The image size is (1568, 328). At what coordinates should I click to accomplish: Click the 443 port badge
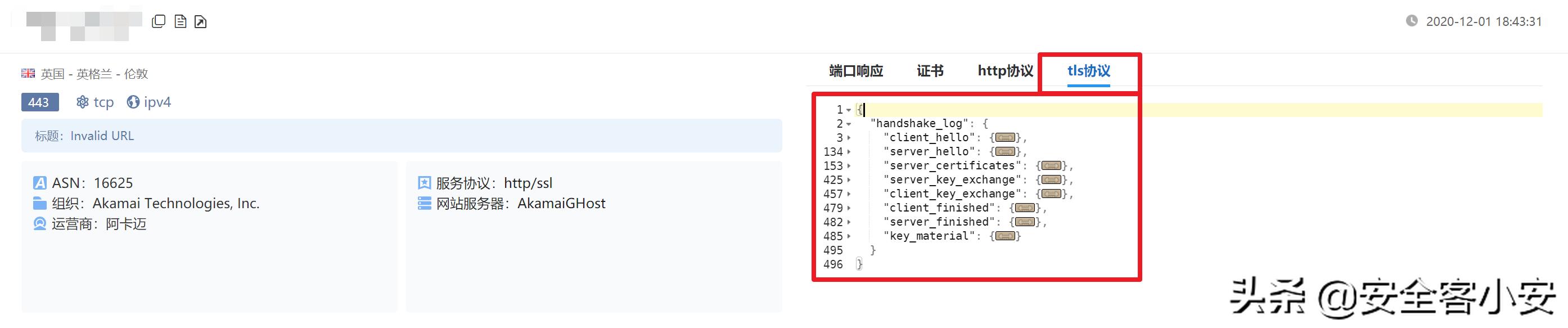point(40,102)
